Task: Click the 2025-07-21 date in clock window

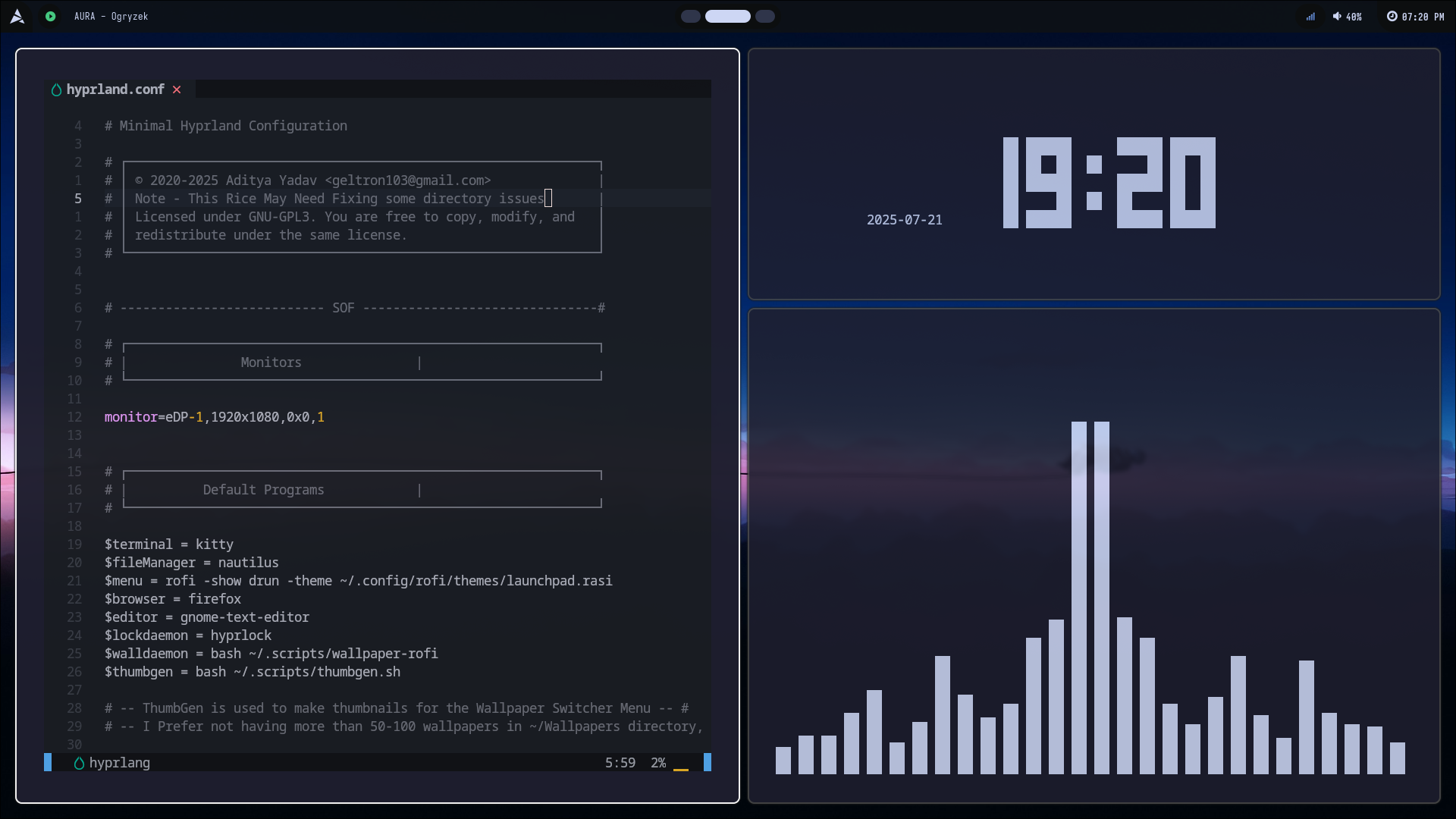Action: coord(904,220)
